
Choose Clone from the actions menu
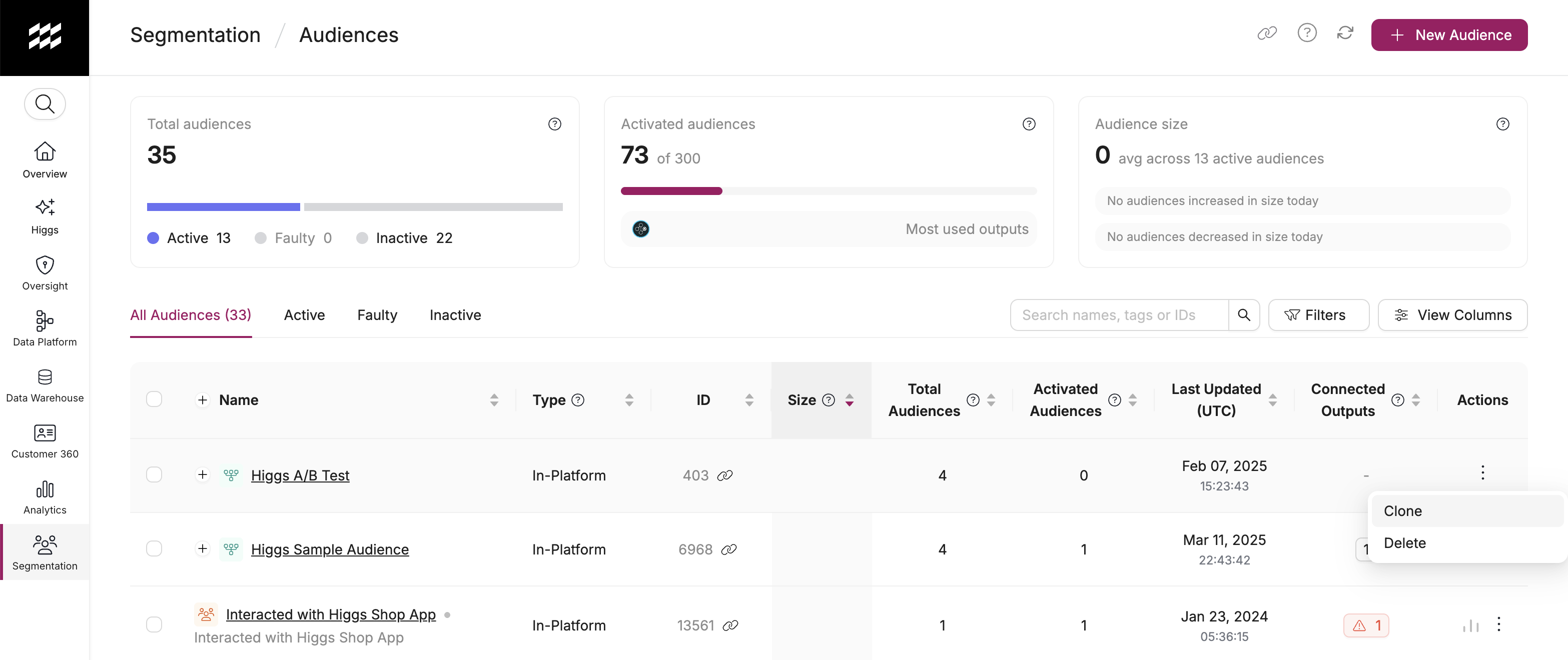(1466, 511)
